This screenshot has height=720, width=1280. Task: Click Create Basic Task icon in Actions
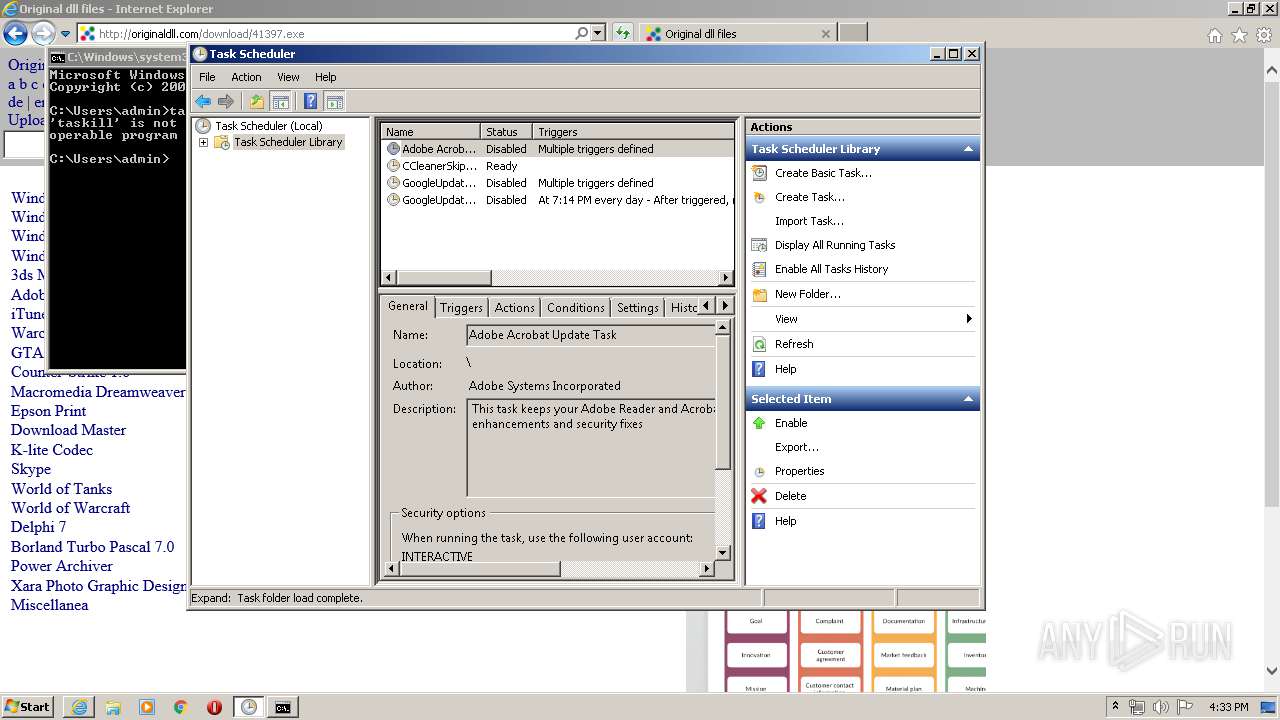pos(760,173)
